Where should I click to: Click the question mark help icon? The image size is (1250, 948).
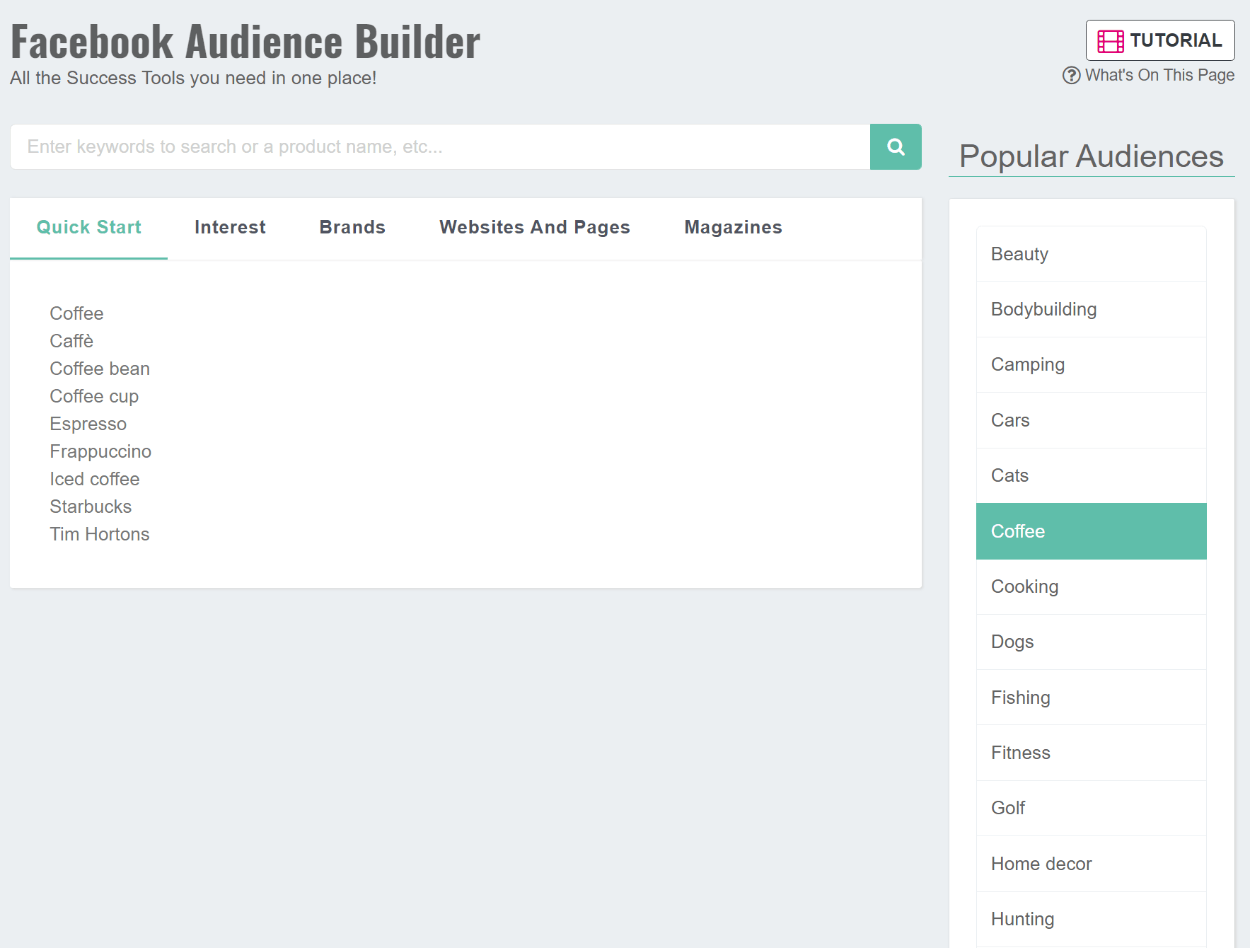click(x=1071, y=75)
